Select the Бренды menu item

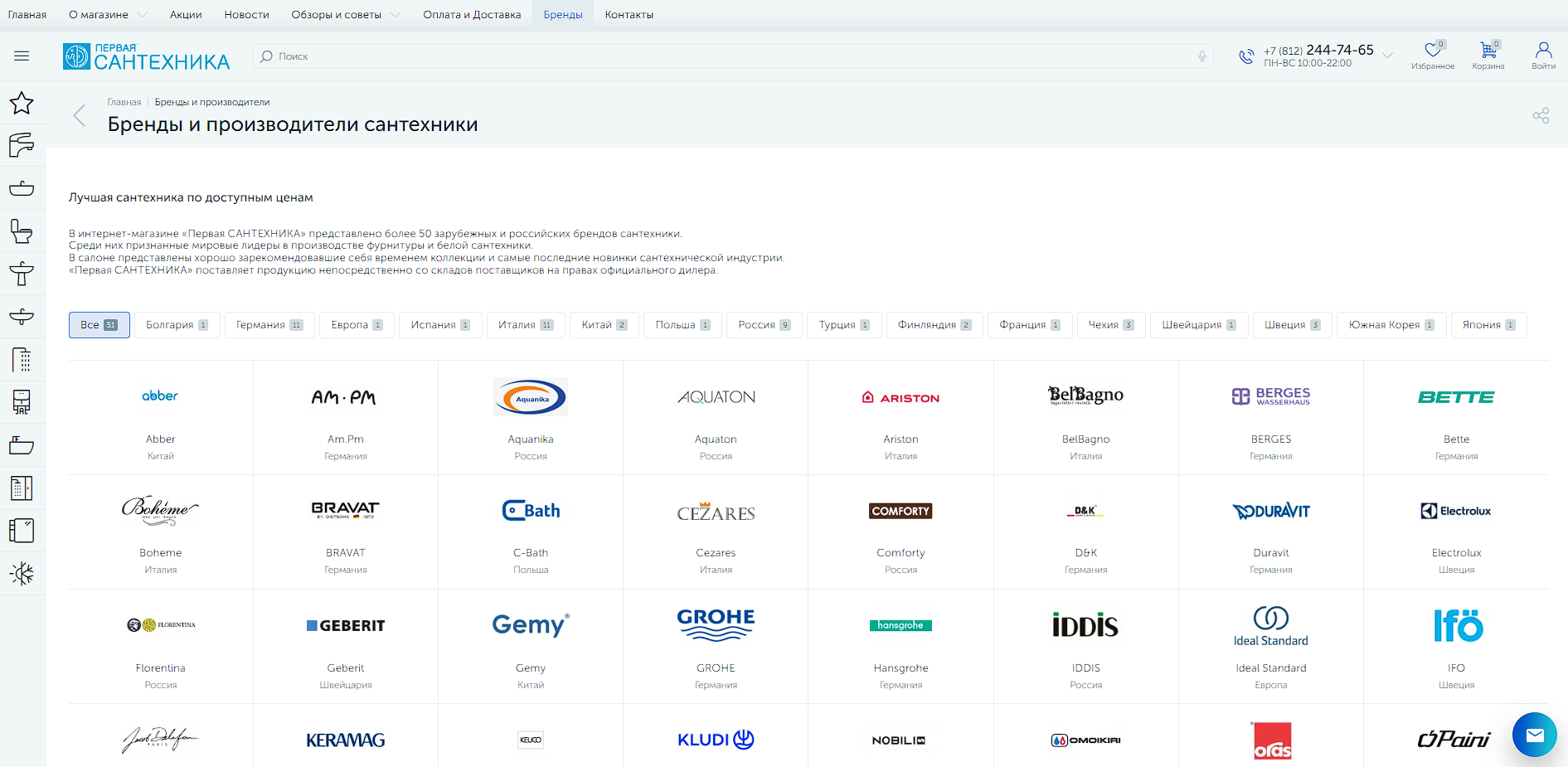563,15
